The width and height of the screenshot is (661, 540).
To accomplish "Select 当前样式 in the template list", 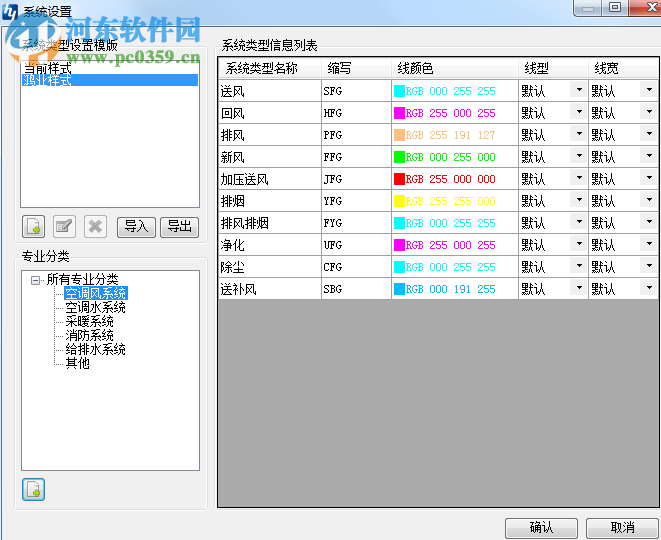I will click(x=110, y=67).
